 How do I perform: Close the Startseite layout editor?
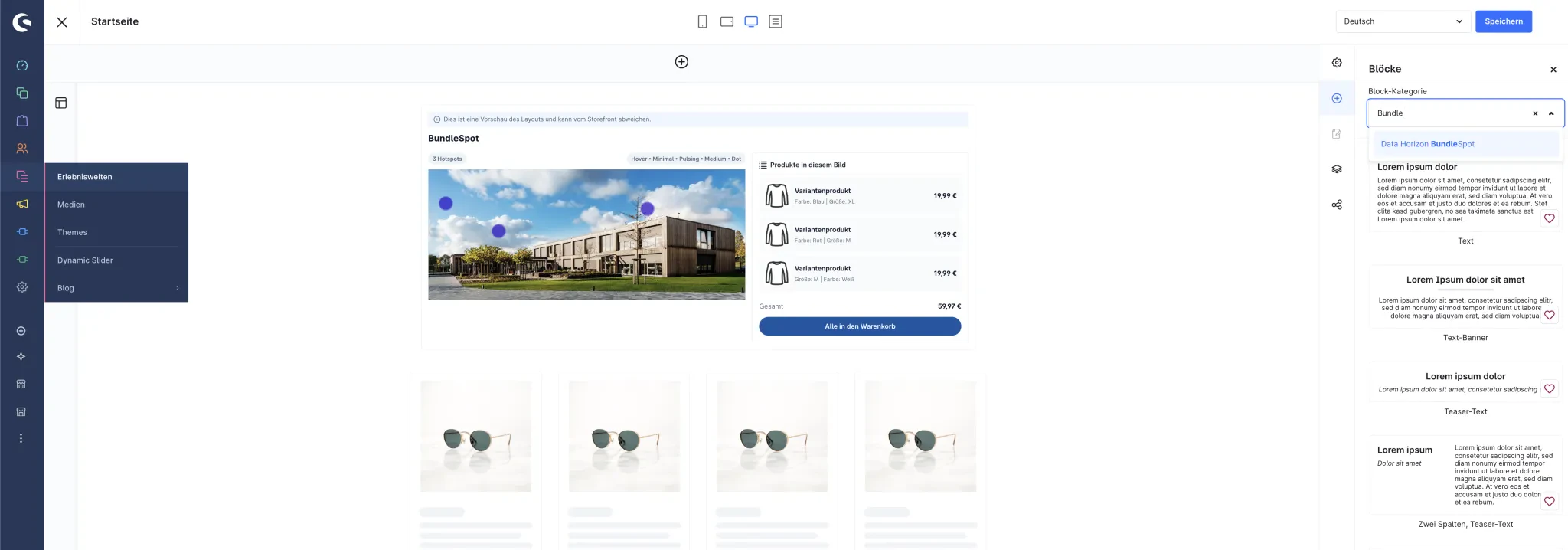click(x=62, y=22)
